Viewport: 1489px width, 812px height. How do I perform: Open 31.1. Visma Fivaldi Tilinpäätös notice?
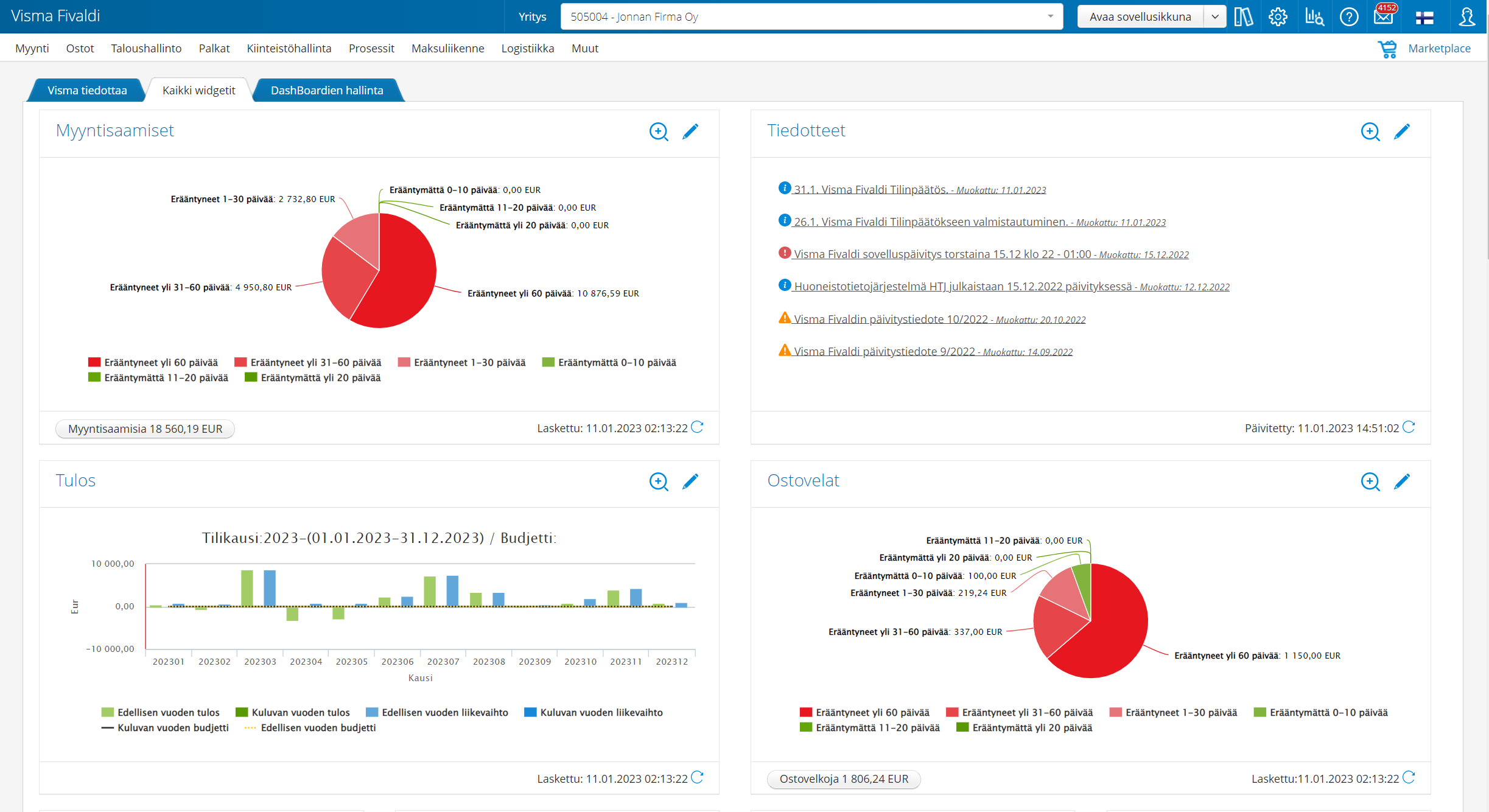coord(920,190)
